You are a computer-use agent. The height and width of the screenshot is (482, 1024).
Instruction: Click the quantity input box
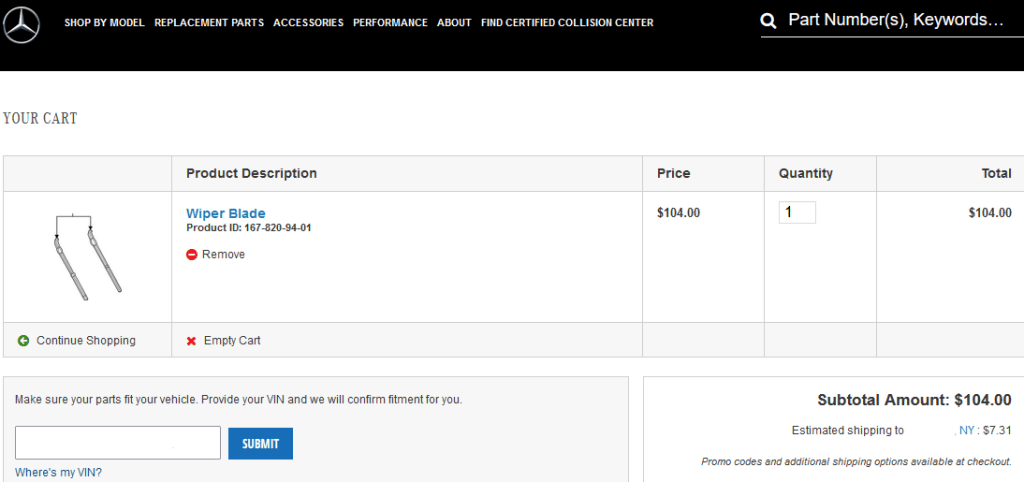[x=797, y=212]
